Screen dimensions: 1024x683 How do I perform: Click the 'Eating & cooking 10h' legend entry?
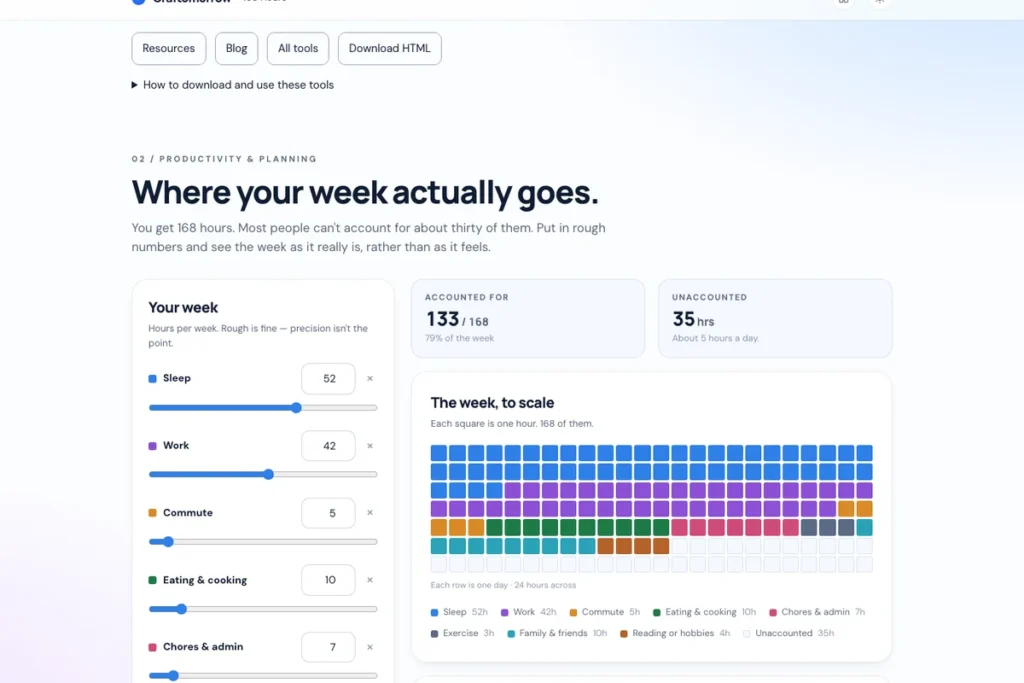pyautogui.click(x=705, y=612)
